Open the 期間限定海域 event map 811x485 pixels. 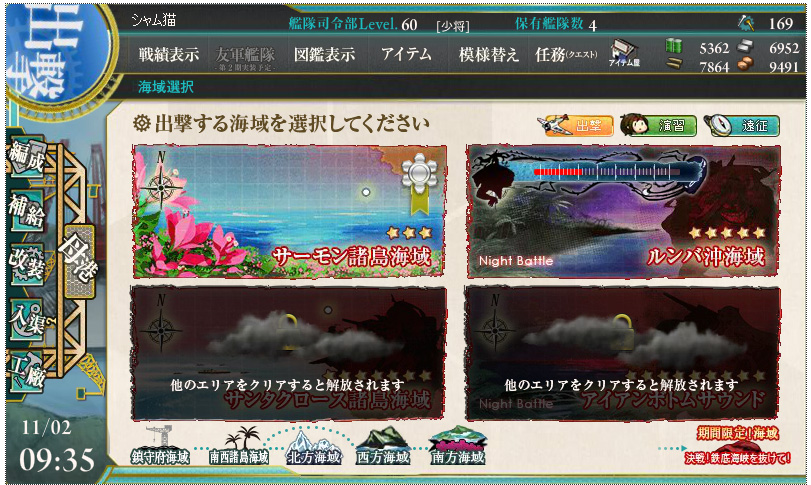click(x=738, y=445)
